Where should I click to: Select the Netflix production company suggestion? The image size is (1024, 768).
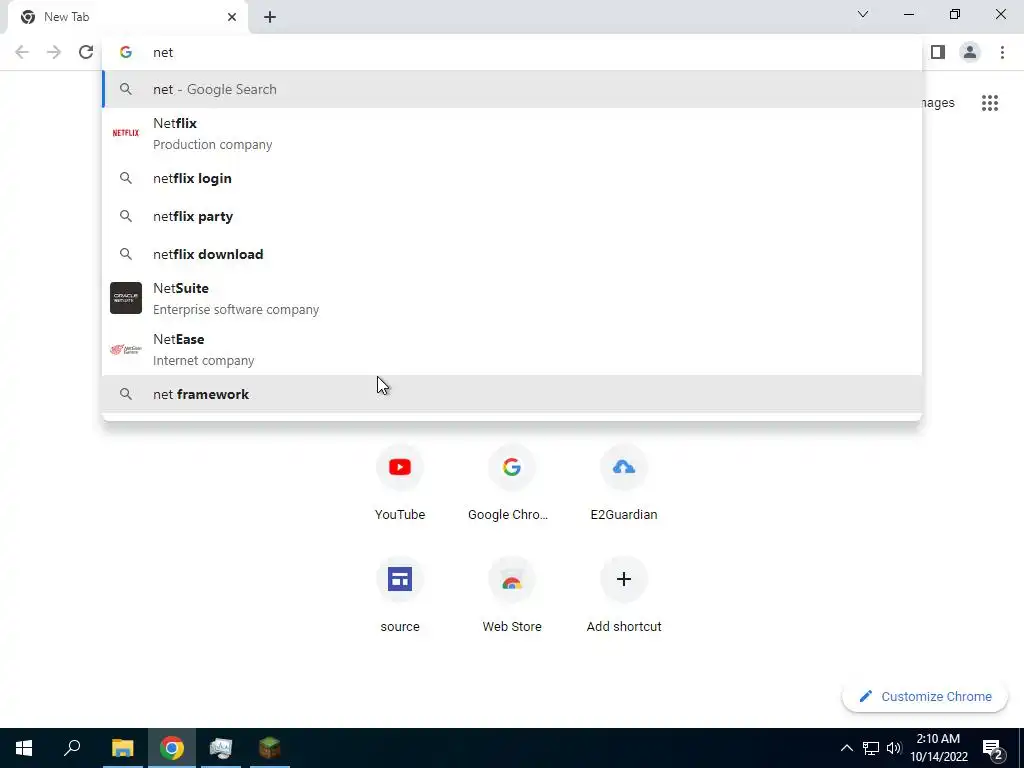point(511,133)
